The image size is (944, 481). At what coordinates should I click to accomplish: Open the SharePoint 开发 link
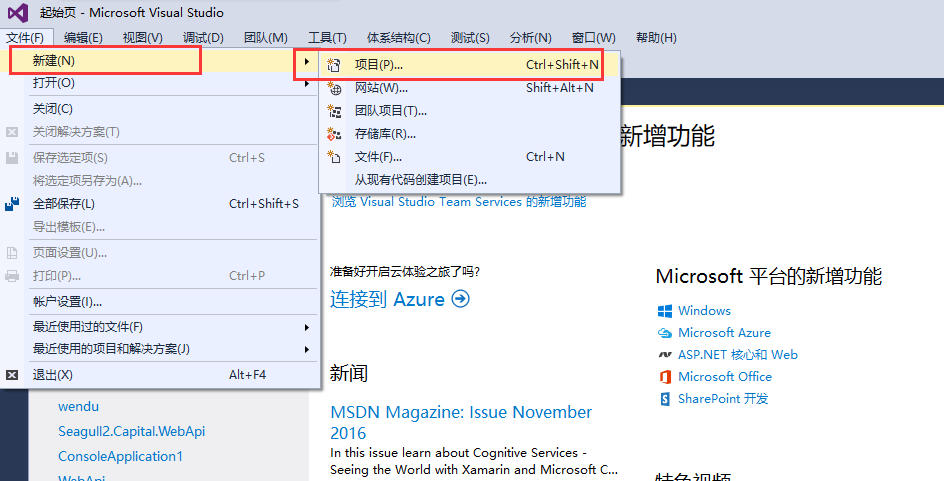point(723,399)
